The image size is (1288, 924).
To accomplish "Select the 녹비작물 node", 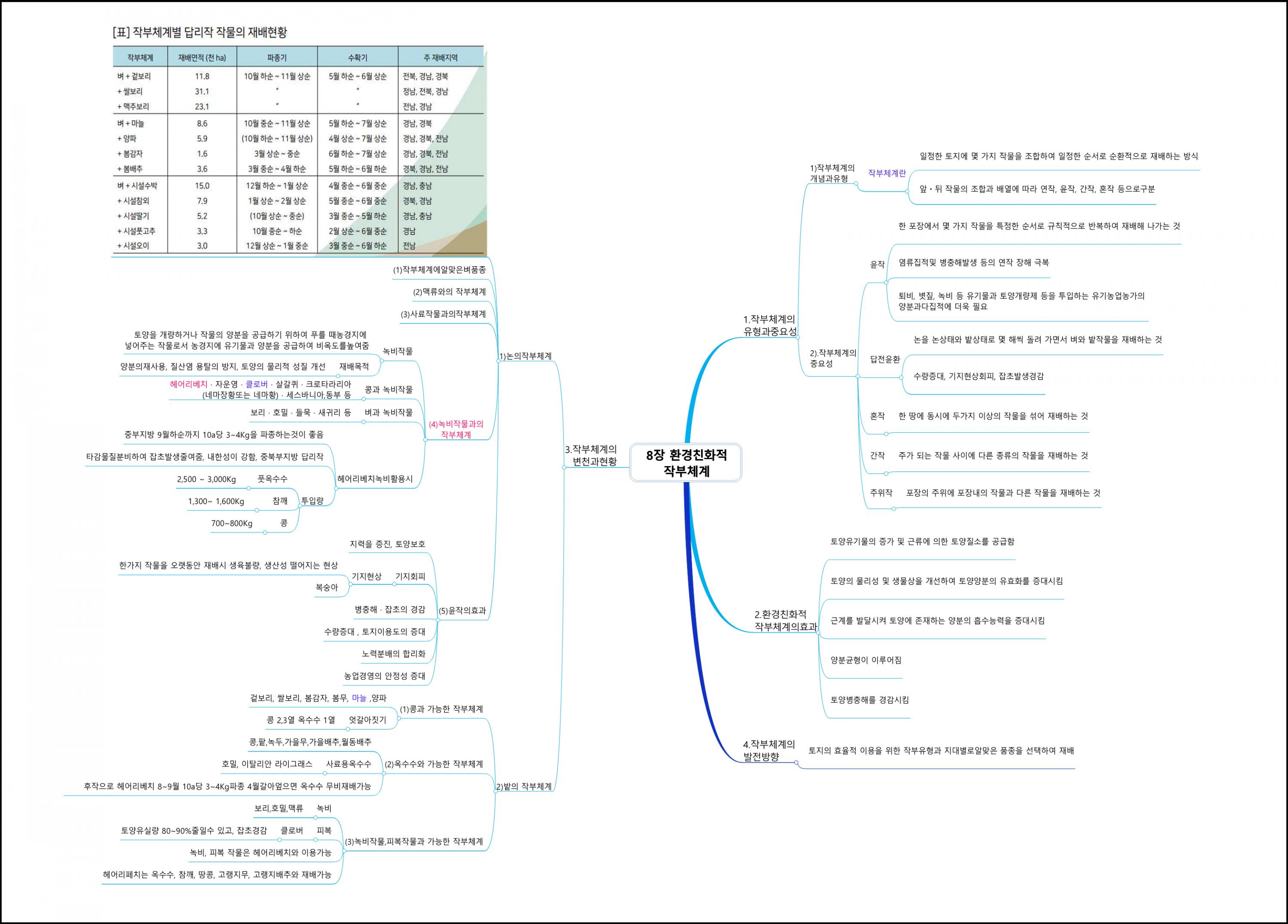I will coord(398,351).
